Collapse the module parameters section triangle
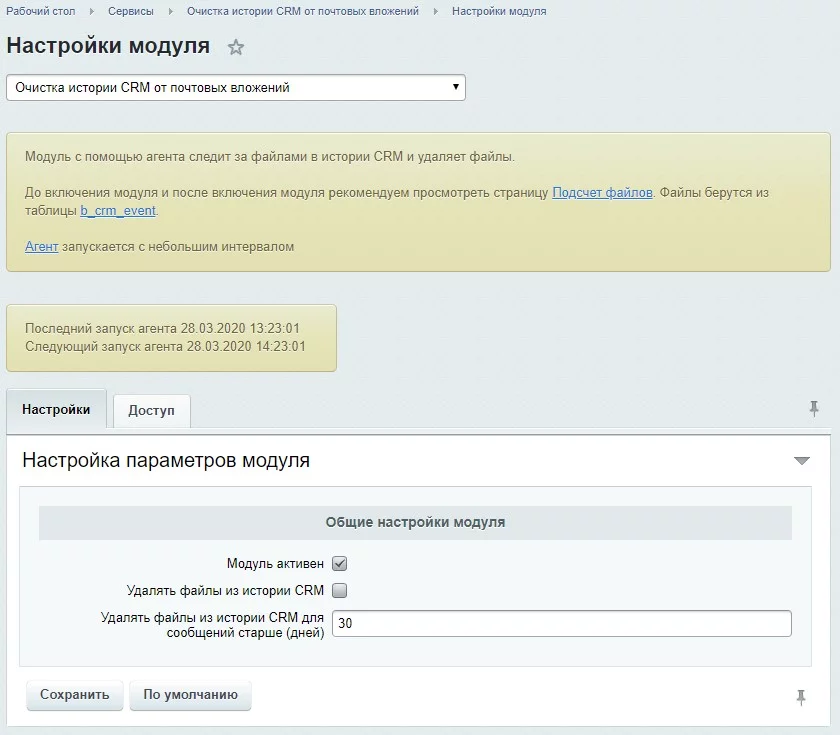840x735 pixels. [x=801, y=461]
